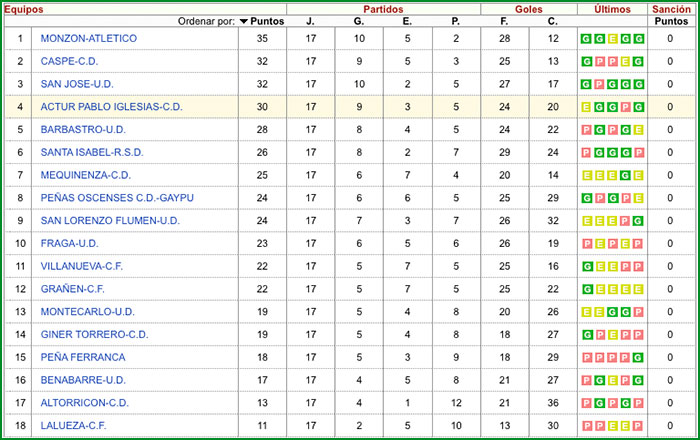
Task: Open the MONZON-ATLETICO team link
Action: [89, 39]
